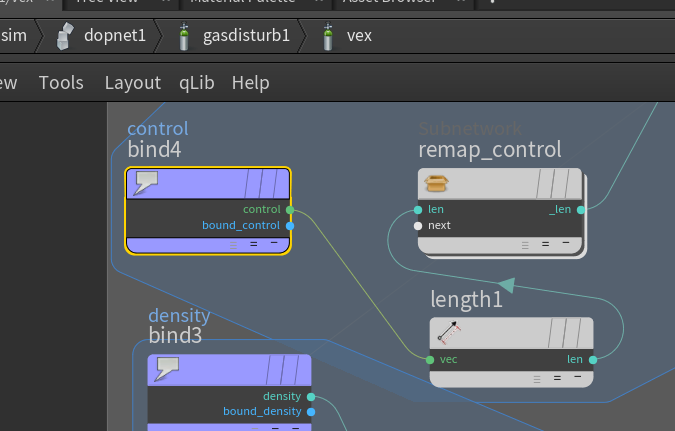Collapse length1 node with the minus button
The height and width of the screenshot is (431, 675).
pos(578,377)
